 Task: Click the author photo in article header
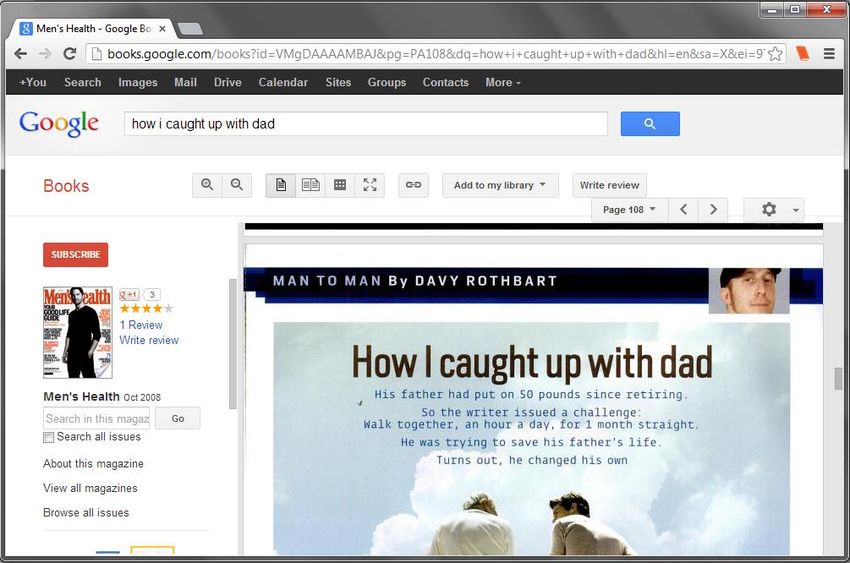pyautogui.click(x=749, y=290)
